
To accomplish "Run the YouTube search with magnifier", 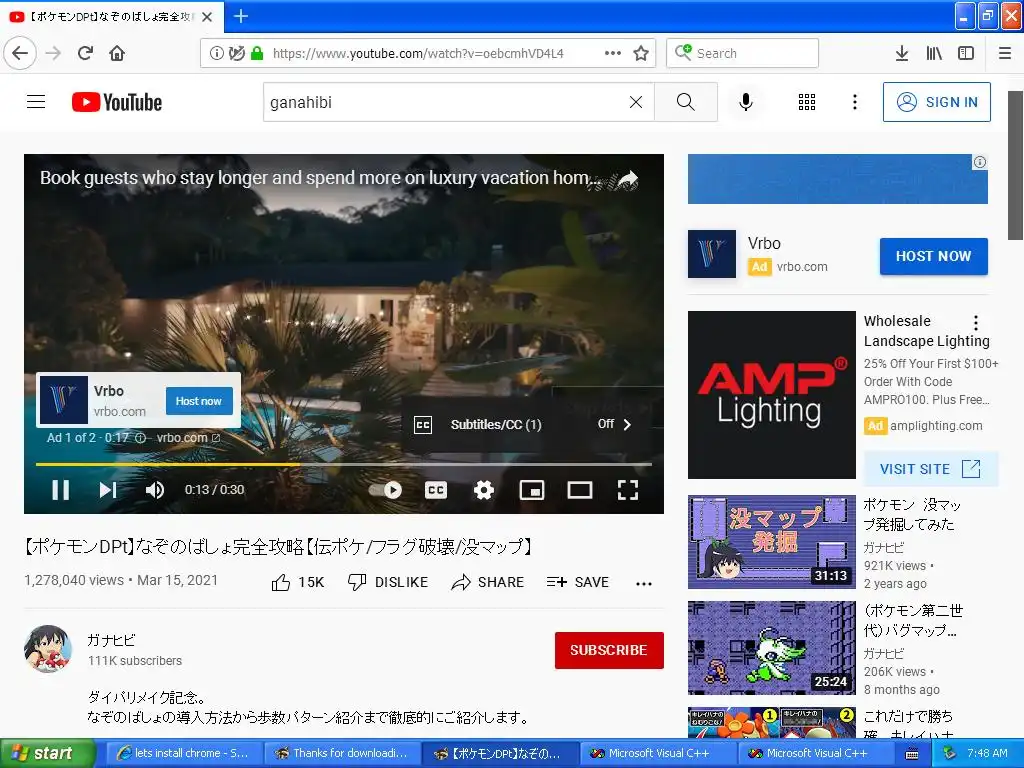I will (686, 102).
